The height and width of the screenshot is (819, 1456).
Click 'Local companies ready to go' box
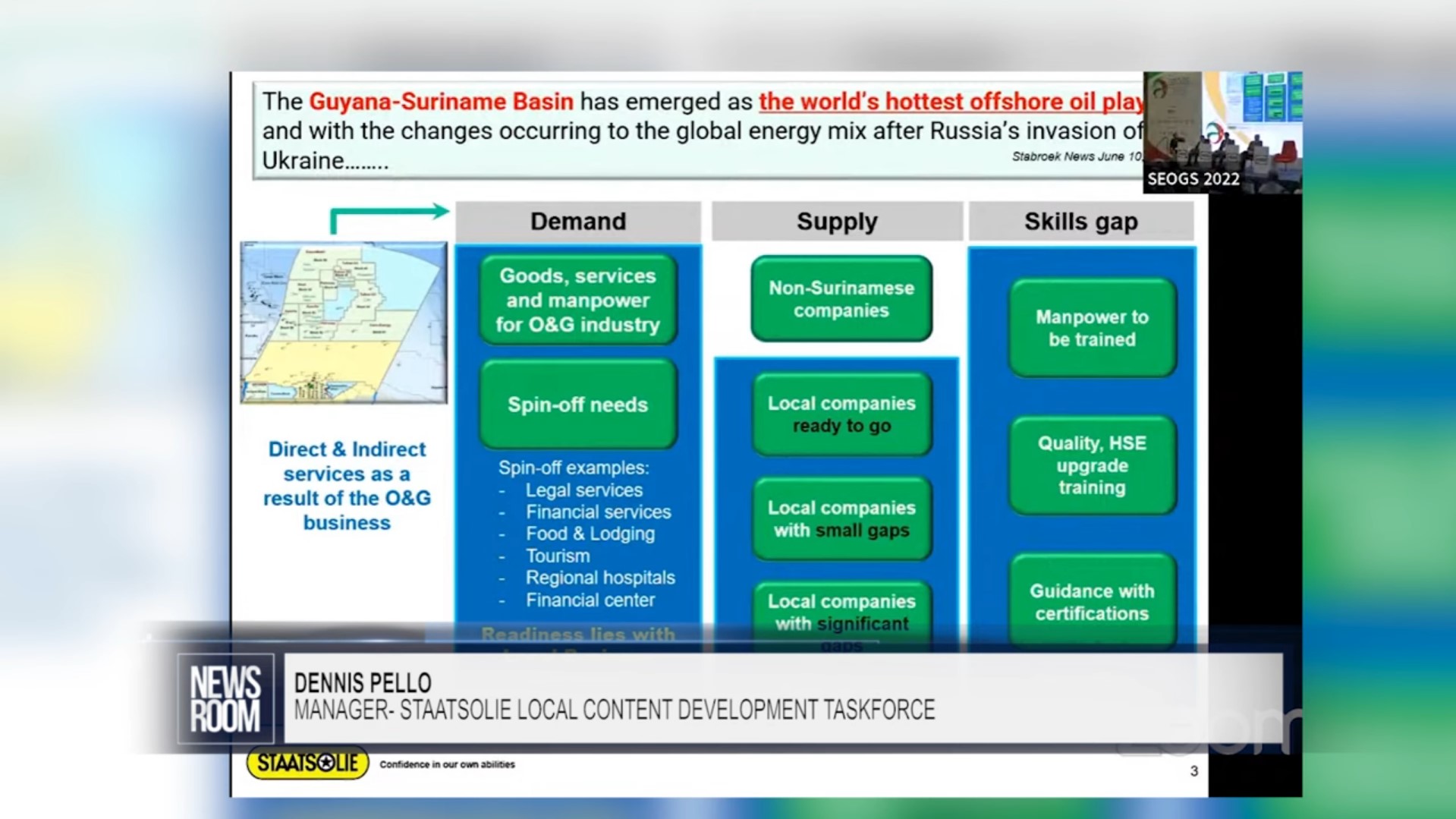(x=841, y=414)
